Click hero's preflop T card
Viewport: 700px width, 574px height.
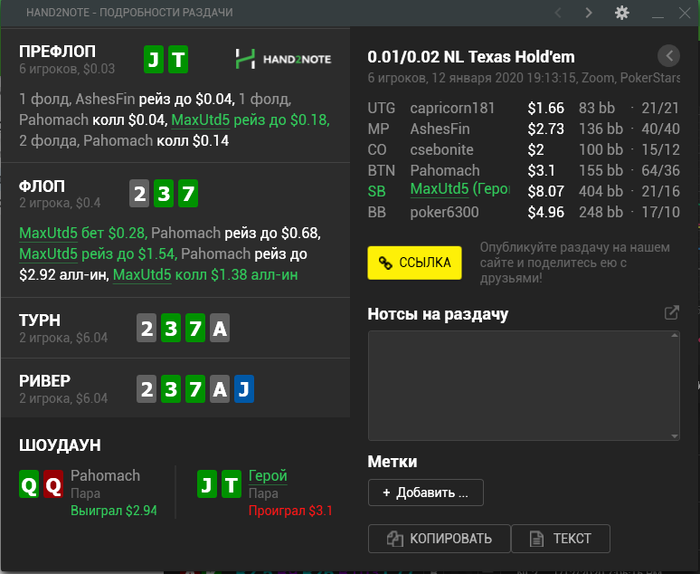tap(178, 59)
